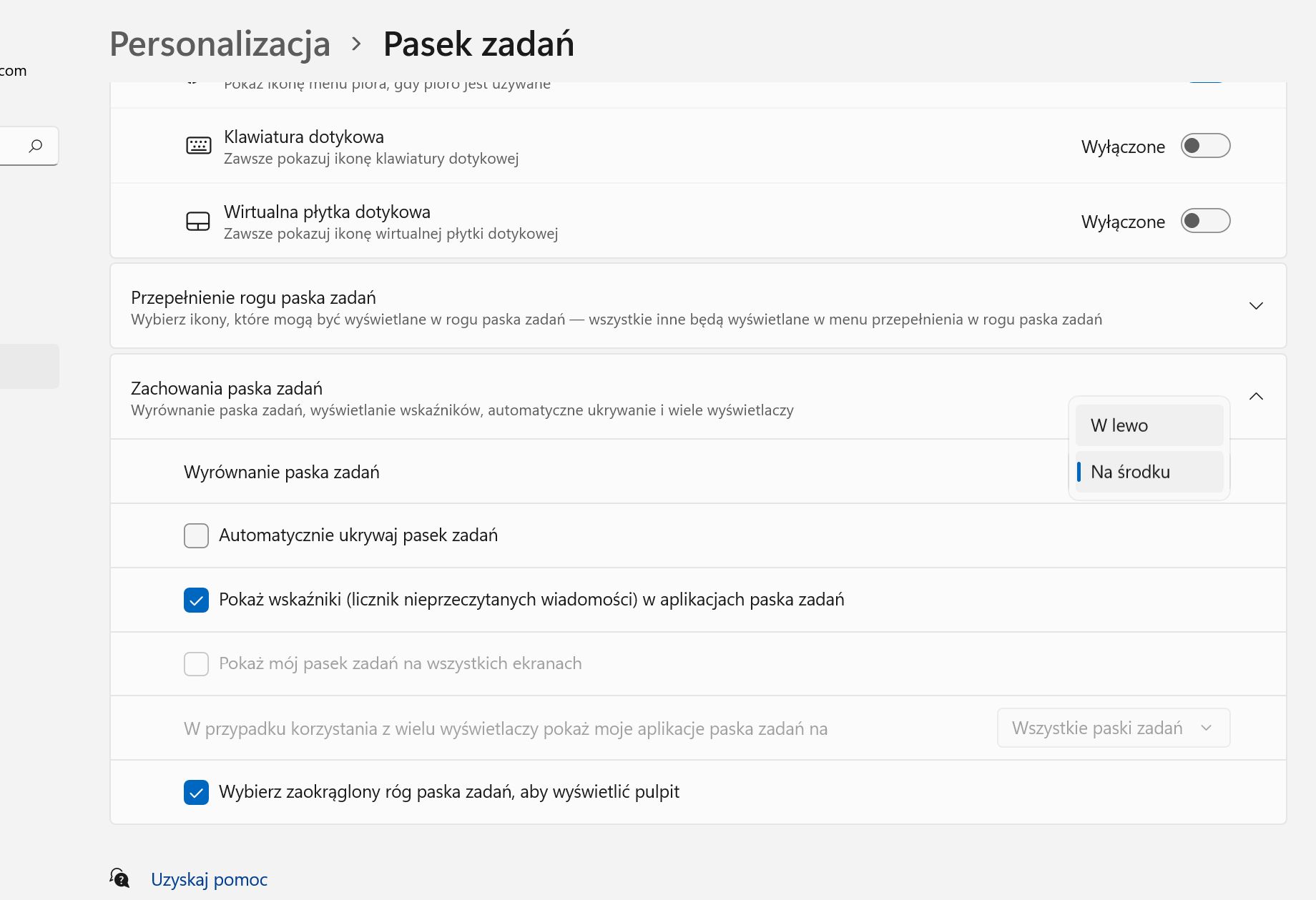
Task: Click the help icon next to Uzyskaj pomoc
Action: (120, 878)
